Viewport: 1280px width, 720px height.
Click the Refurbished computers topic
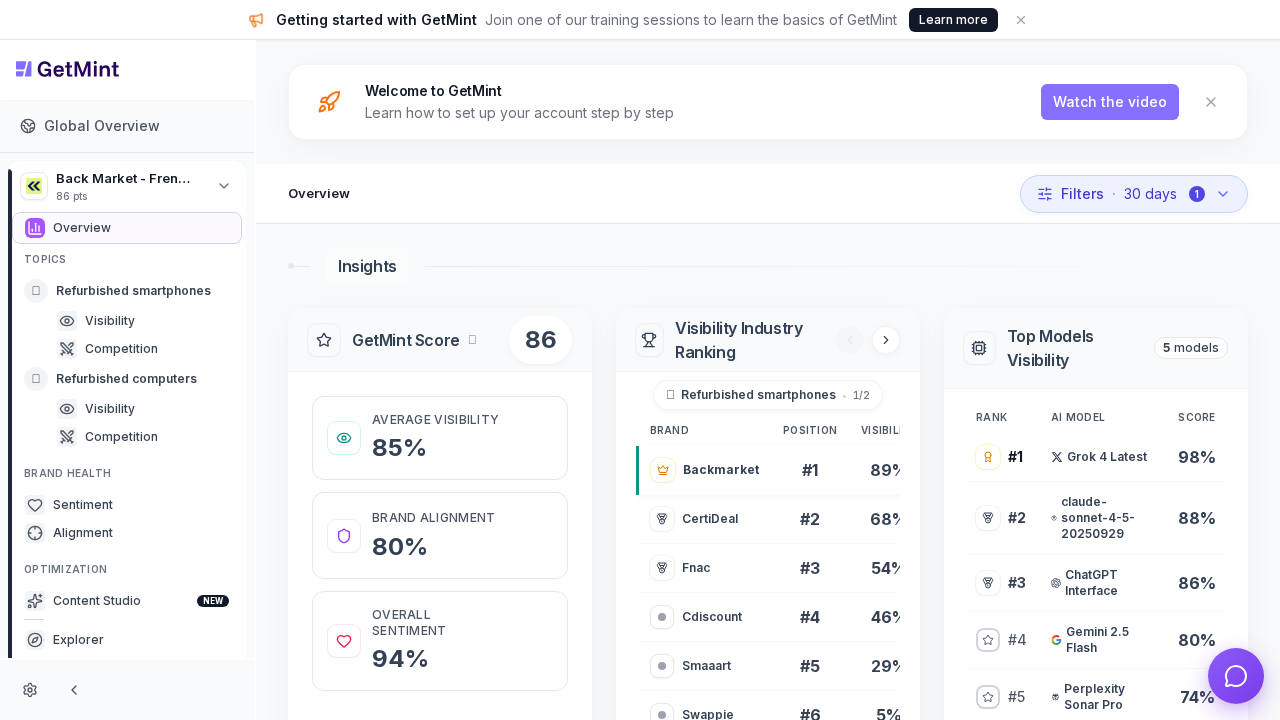click(x=126, y=379)
